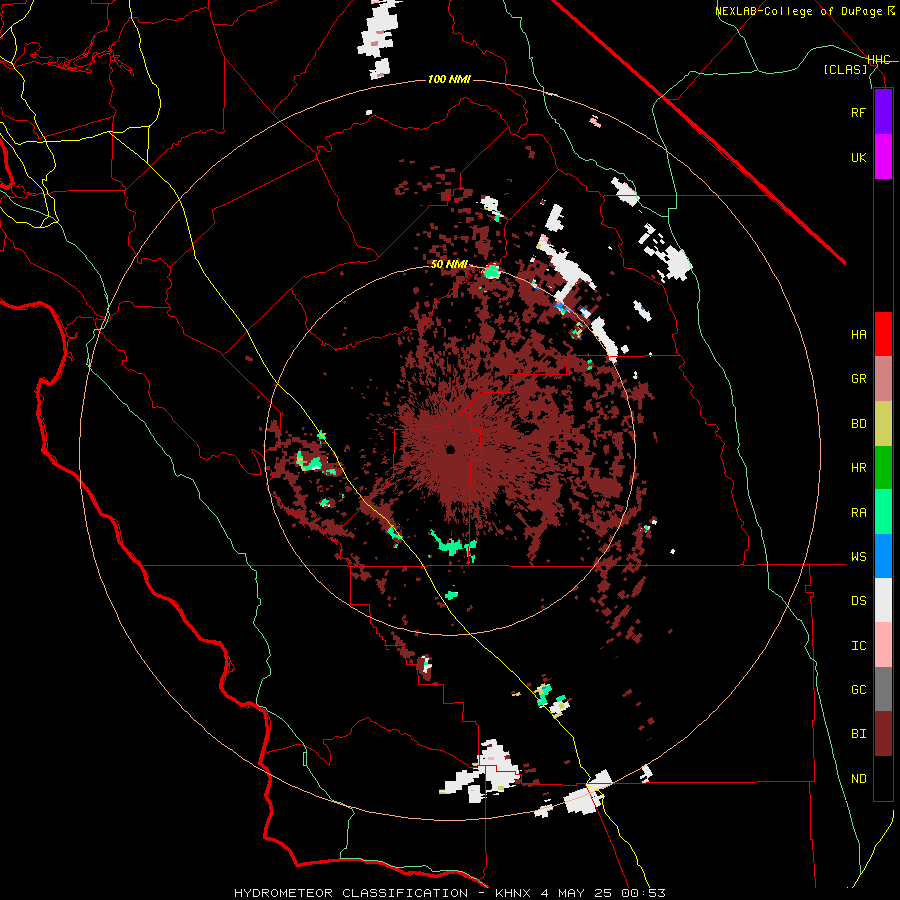Screen dimensions: 900x900
Task: Click the HA legend label
Action: click(x=858, y=335)
